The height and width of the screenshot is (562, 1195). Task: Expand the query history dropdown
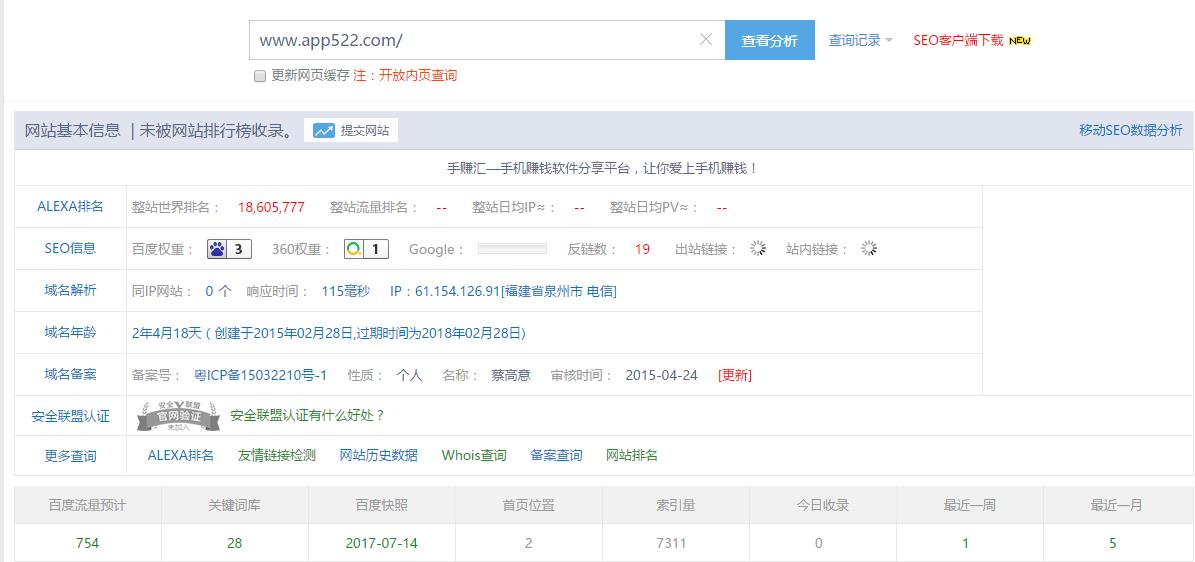point(860,41)
